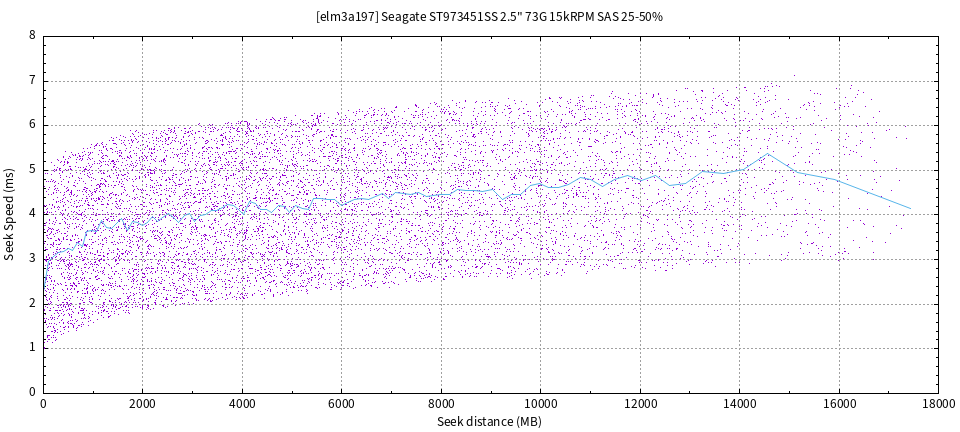Click the 1 tick label on y-axis
This screenshot has width=960, height=432.
pyautogui.click(x=33, y=347)
